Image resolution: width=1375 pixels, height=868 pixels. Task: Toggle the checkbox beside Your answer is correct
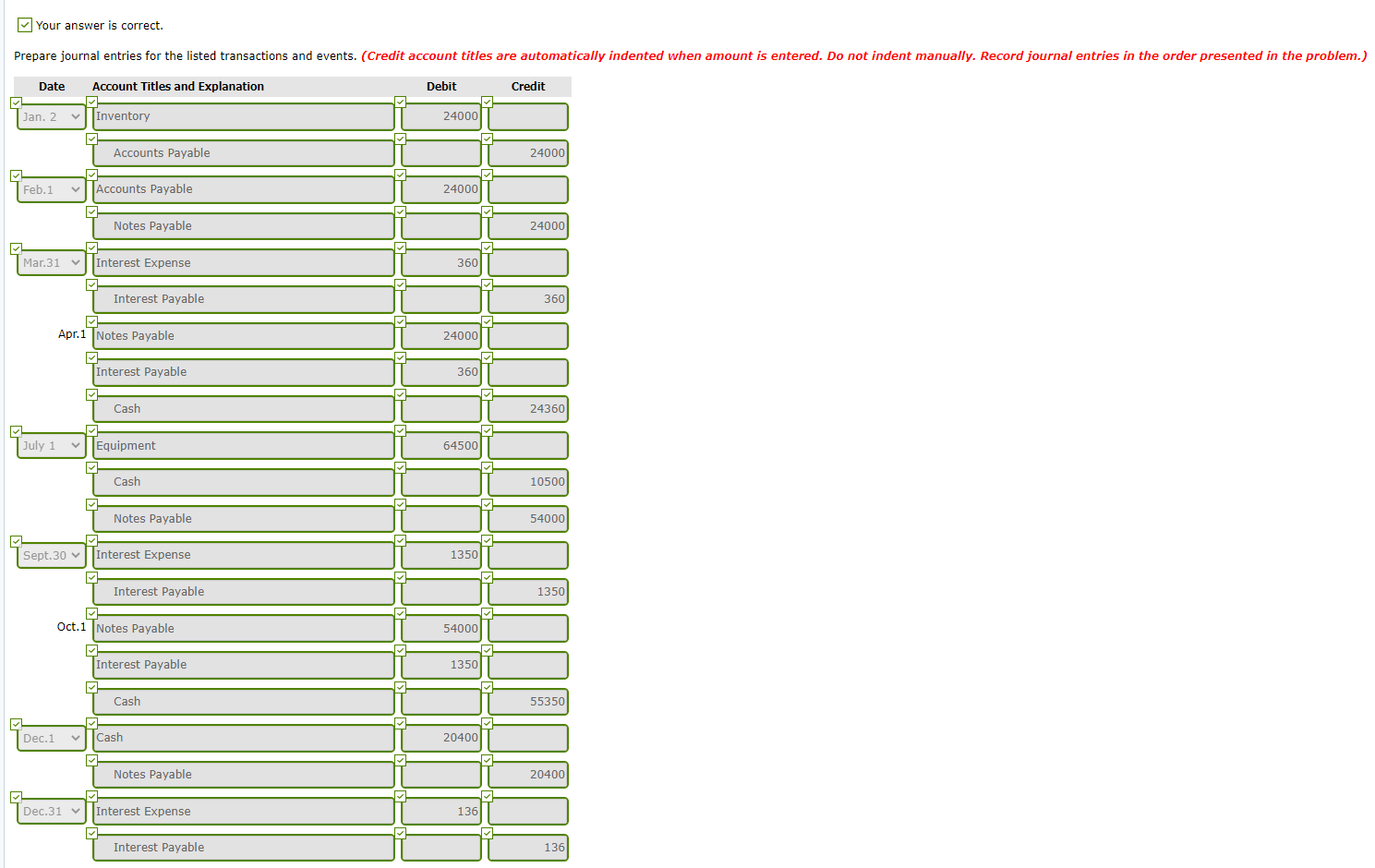[x=24, y=25]
